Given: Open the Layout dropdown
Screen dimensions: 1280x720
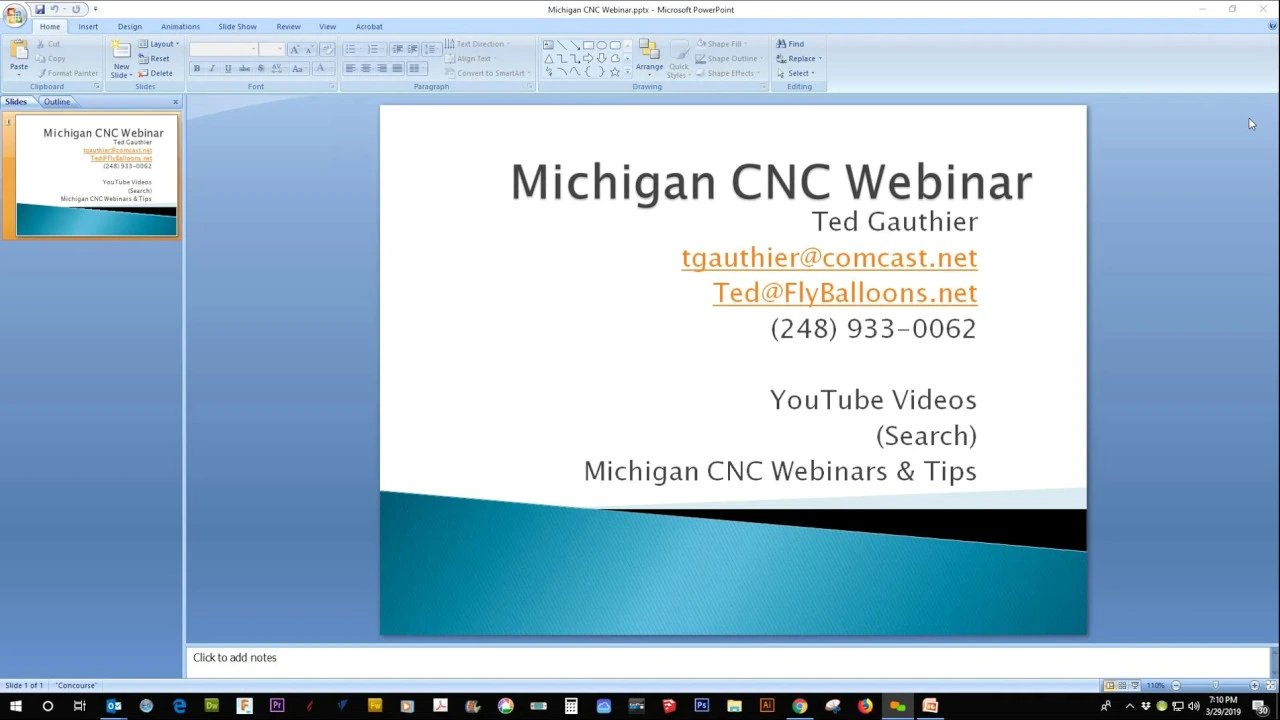Looking at the screenshot, I should click(159, 44).
